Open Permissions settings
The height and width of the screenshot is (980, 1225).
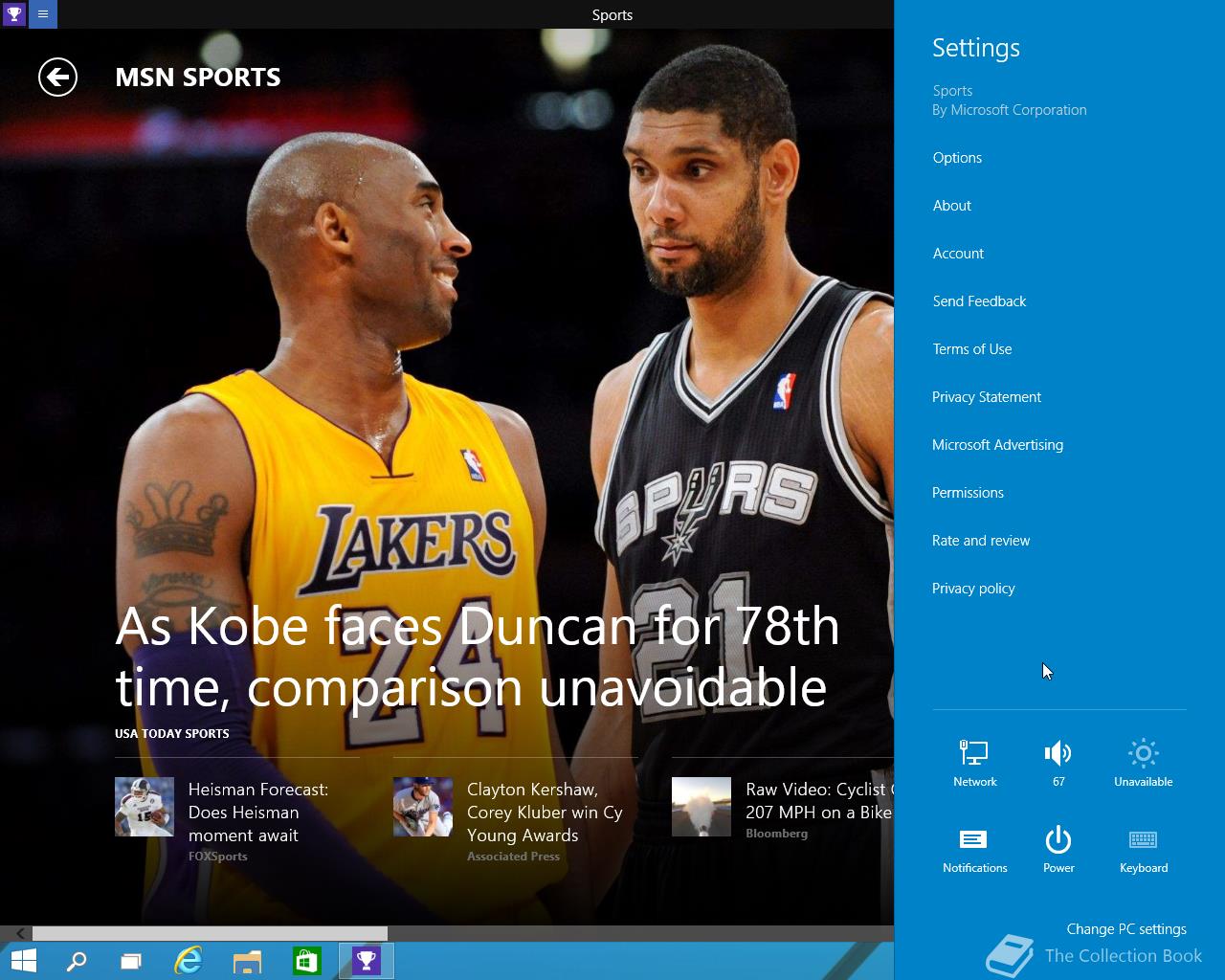pyautogui.click(x=968, y=493)
